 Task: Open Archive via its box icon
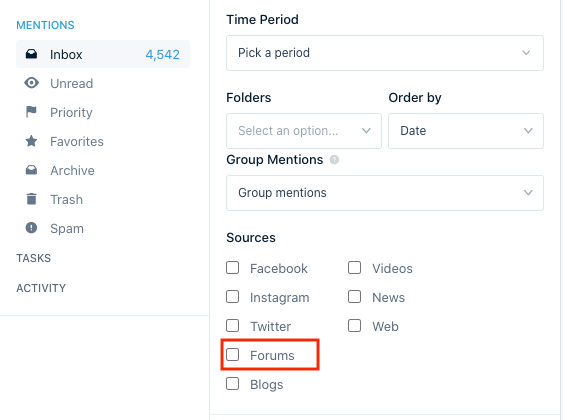(31, 170)
